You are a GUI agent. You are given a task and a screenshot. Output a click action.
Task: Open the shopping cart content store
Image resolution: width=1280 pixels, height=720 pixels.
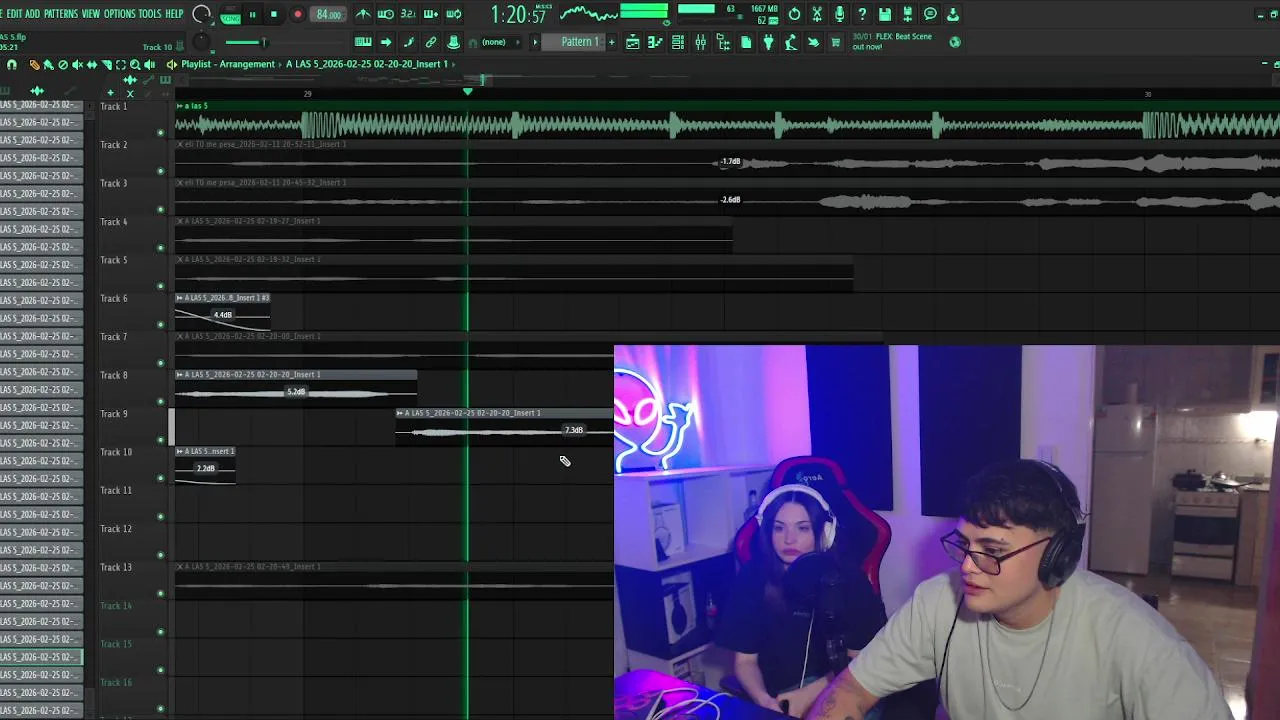(x=835, y=42)
